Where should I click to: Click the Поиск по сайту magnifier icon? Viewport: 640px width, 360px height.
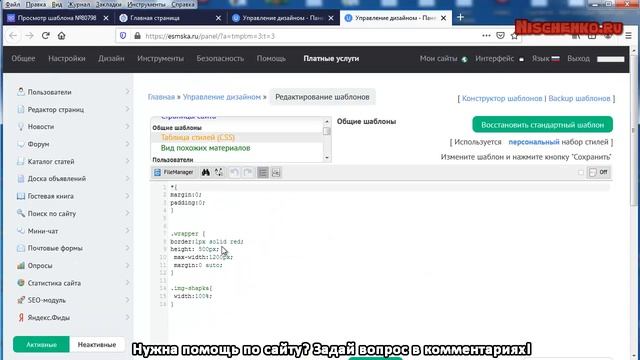click(21, 213)
